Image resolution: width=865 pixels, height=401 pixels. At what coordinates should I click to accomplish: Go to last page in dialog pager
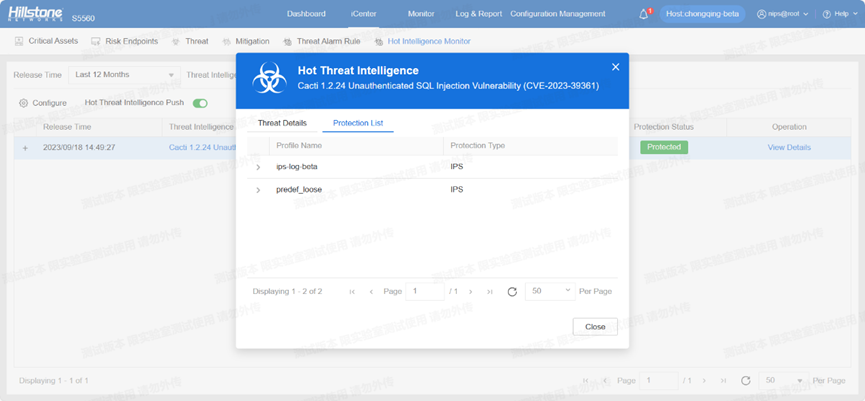click(x=490, y=292)
